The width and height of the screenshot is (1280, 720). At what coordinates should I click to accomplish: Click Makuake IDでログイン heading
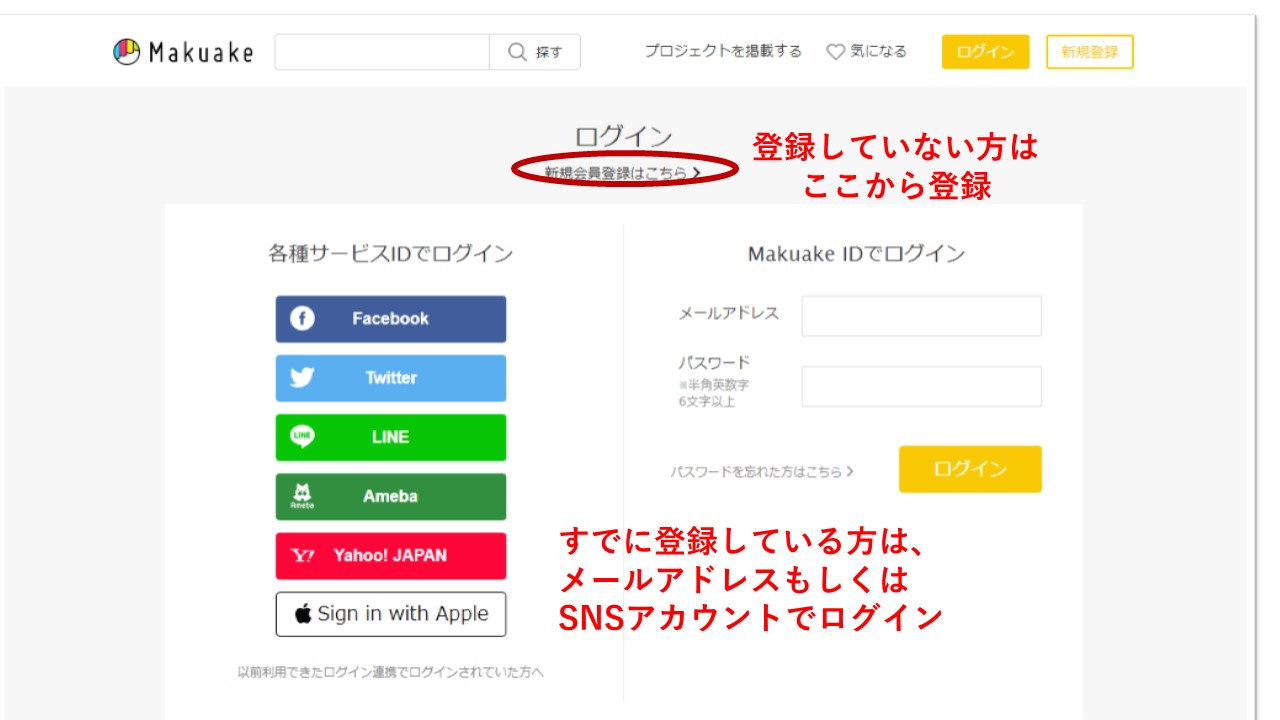tap(857, 254)
